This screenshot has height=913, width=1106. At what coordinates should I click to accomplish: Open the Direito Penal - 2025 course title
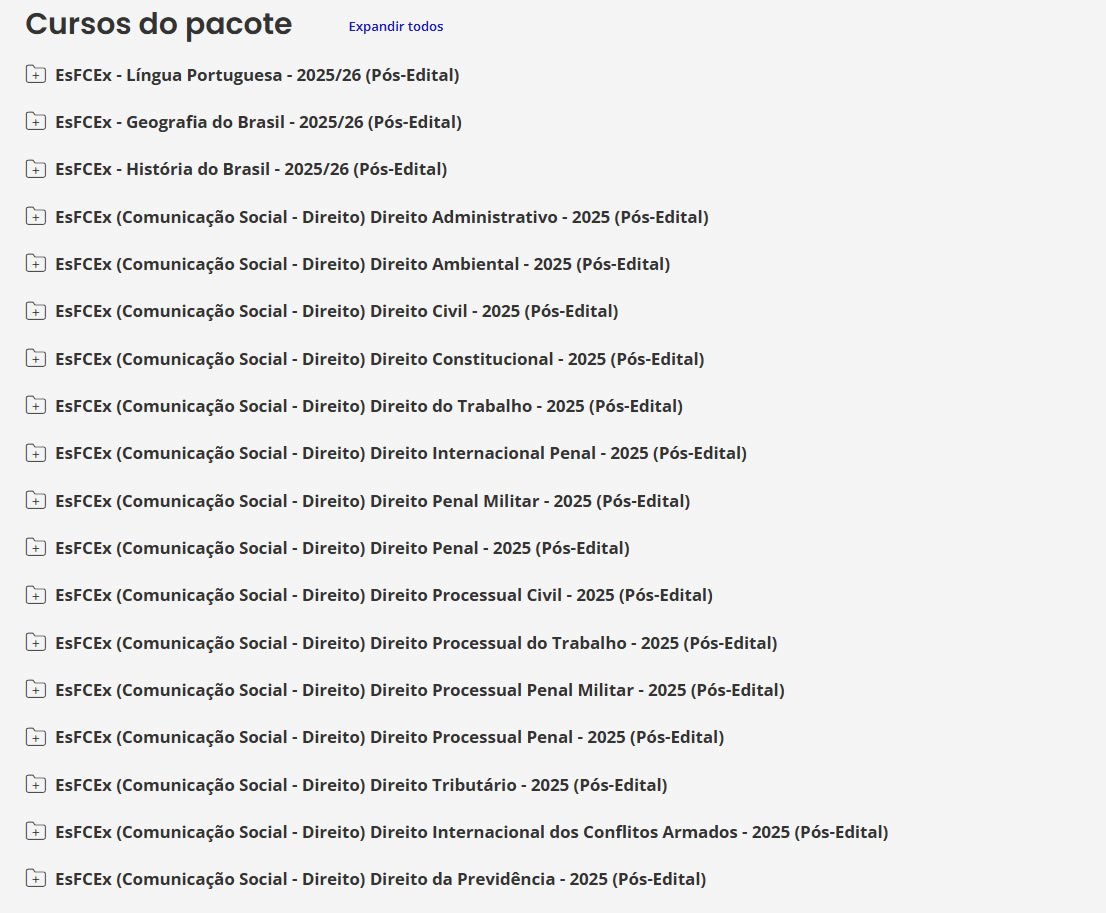point(342,548)
